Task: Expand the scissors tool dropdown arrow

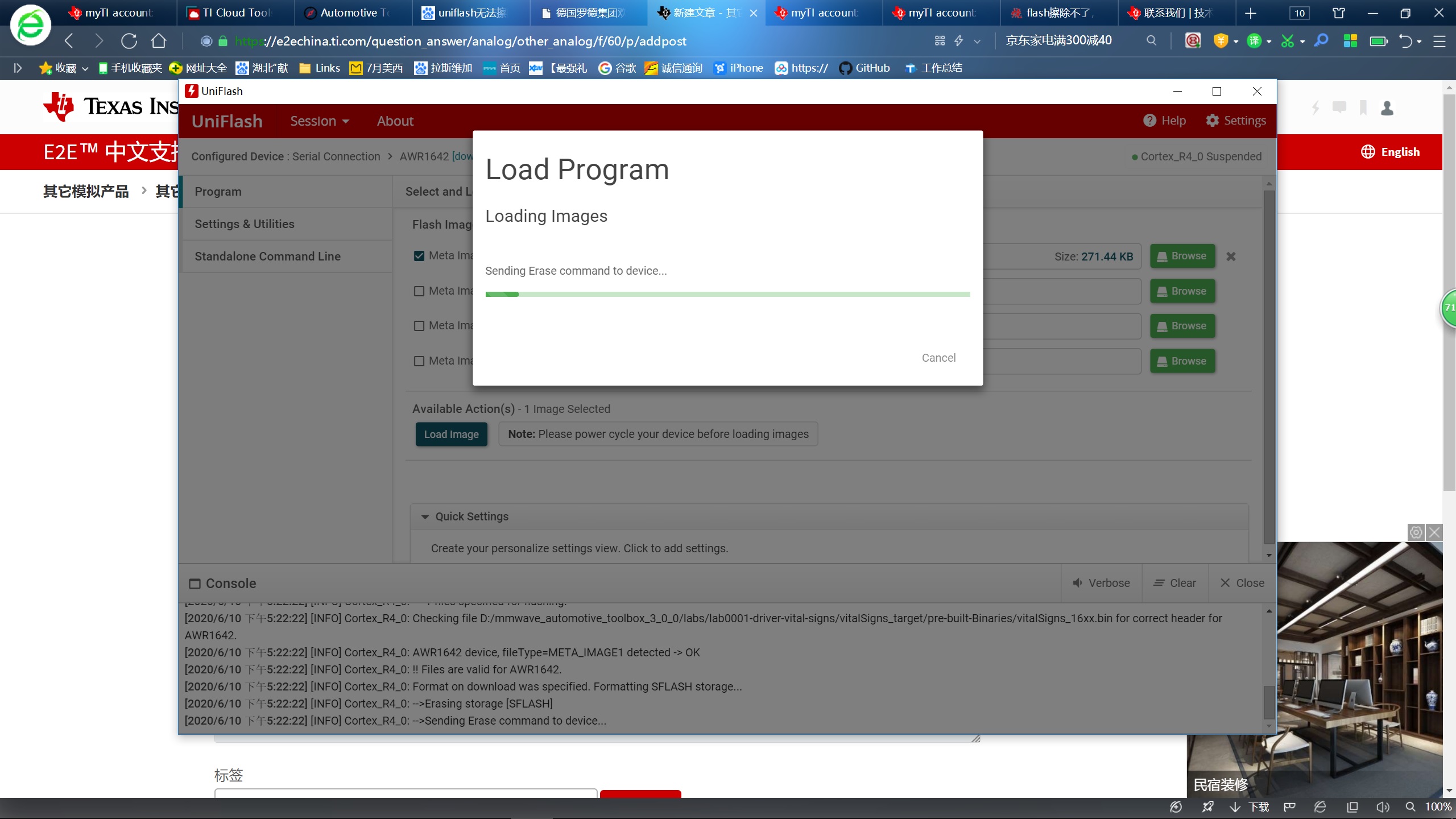Action: [1302, 42]
